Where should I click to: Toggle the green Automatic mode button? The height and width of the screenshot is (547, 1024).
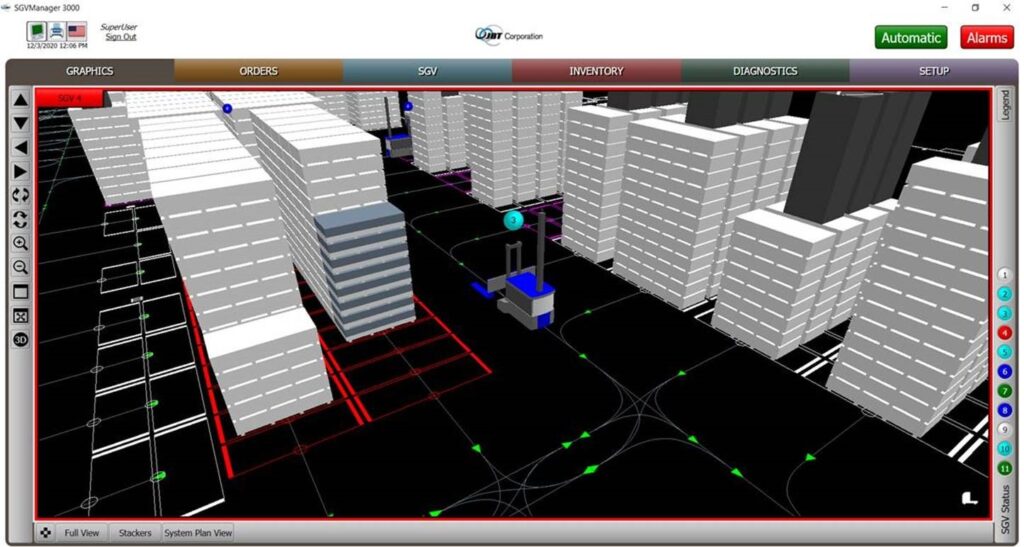[910, 37]
